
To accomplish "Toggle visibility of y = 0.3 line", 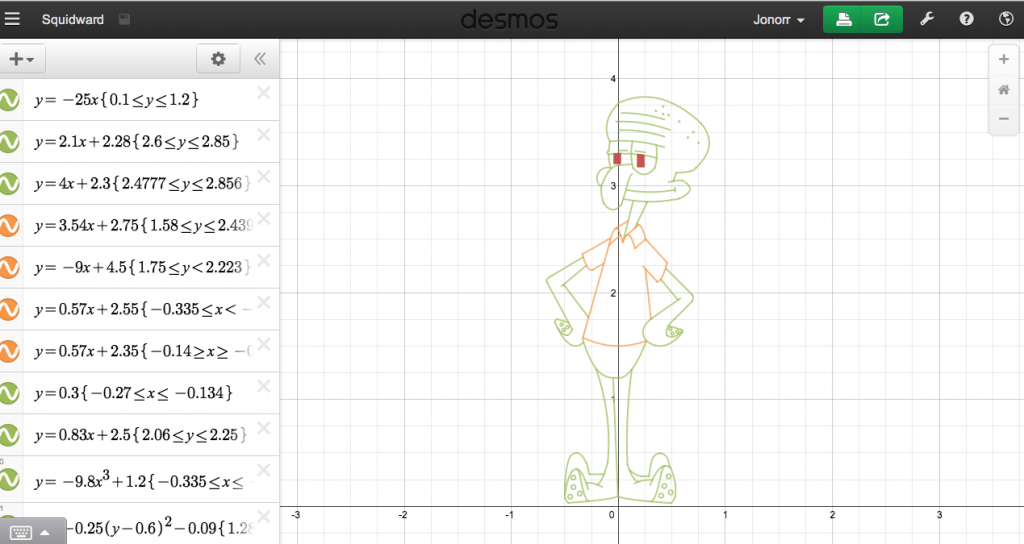I will coord(9,393).
